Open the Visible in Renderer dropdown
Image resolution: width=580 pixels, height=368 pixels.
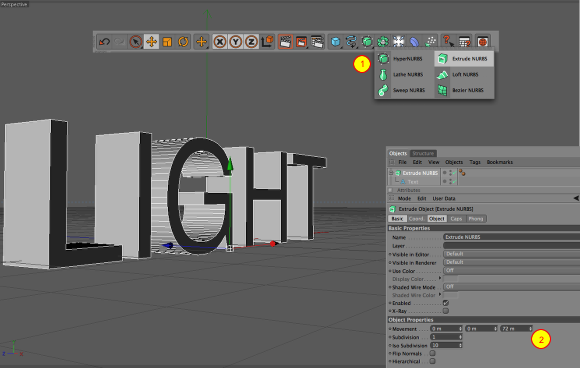tap(511, 262)
